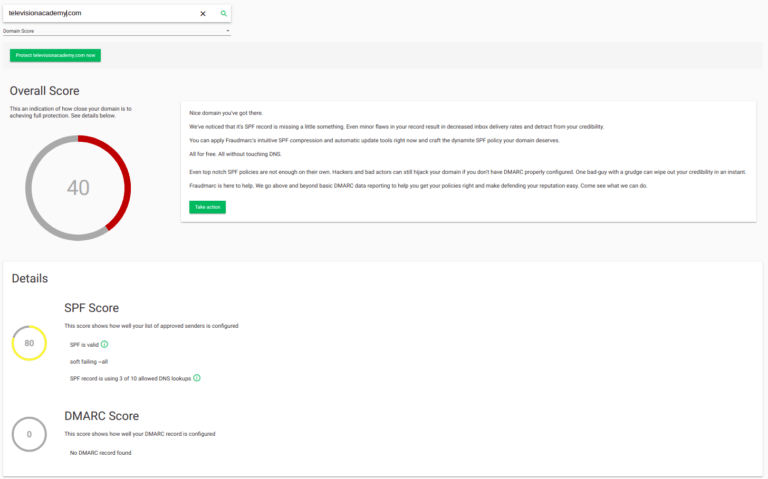Click the DMARC score 0 circle

(29, 434)
